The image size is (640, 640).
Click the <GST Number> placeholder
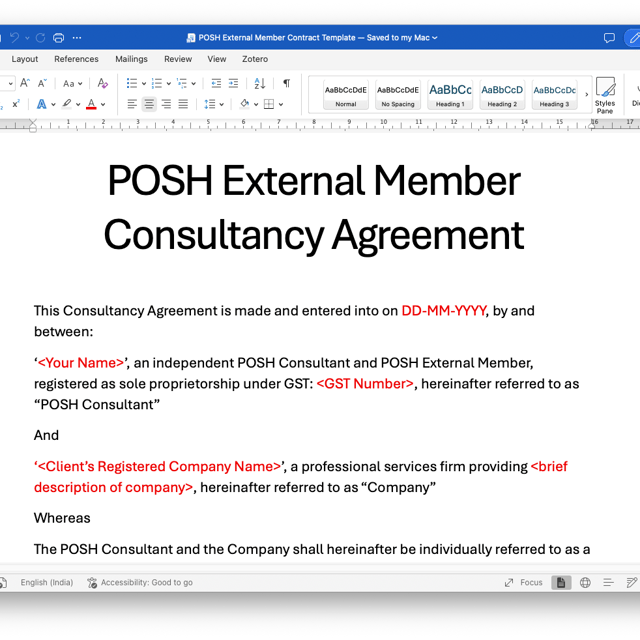365,384
